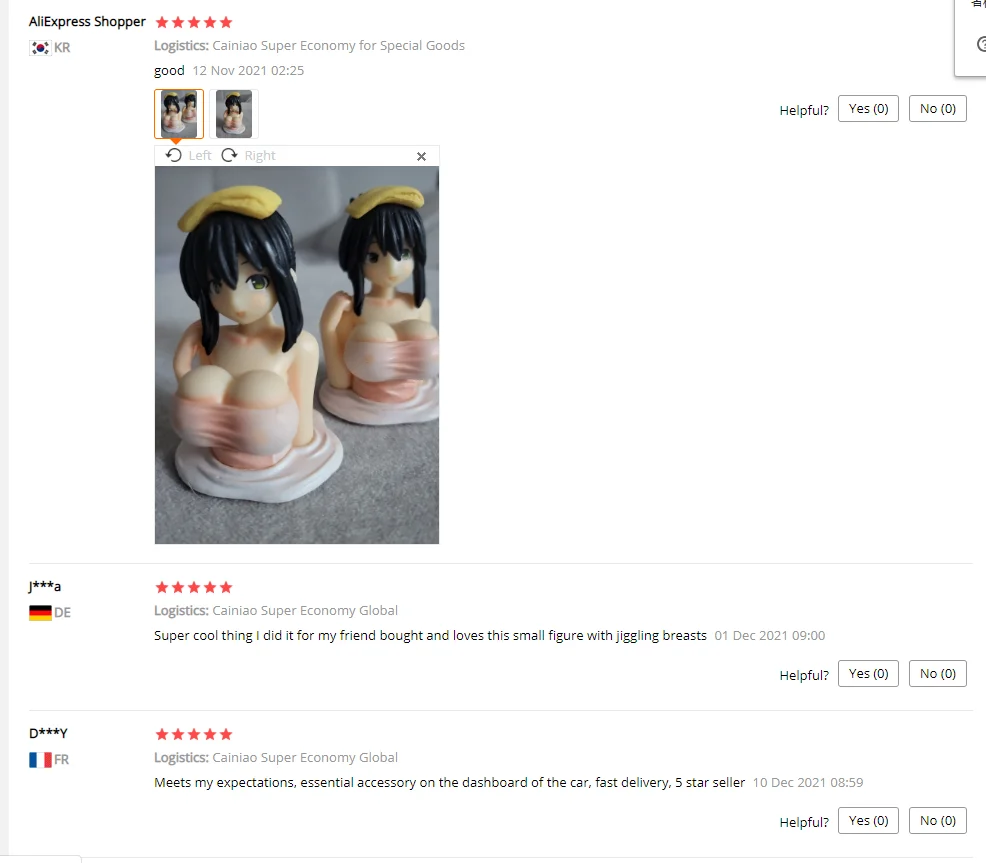Click the AliExpress Shopper reviewer name
986x863 pixels.
pos(87,21)
